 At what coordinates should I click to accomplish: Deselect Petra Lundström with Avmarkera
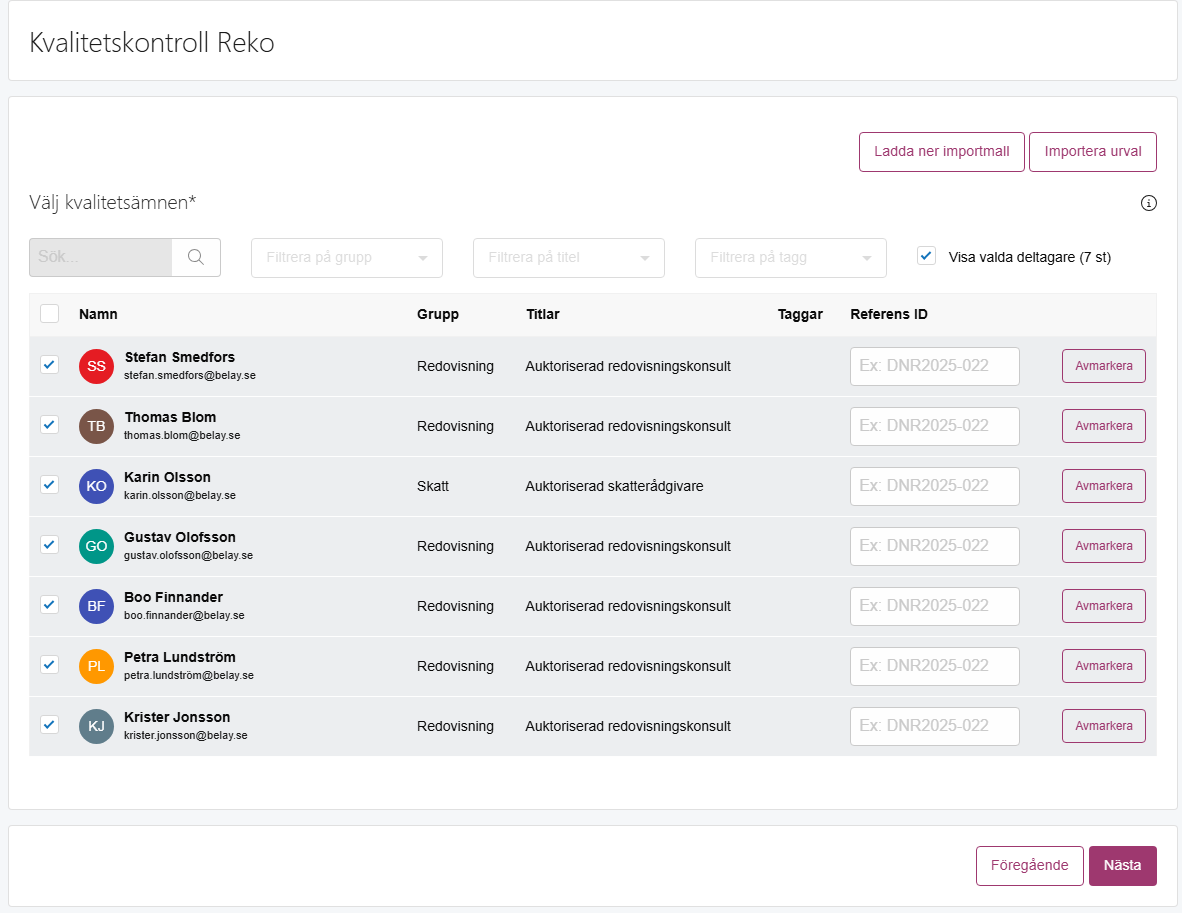pos(1104,666)
